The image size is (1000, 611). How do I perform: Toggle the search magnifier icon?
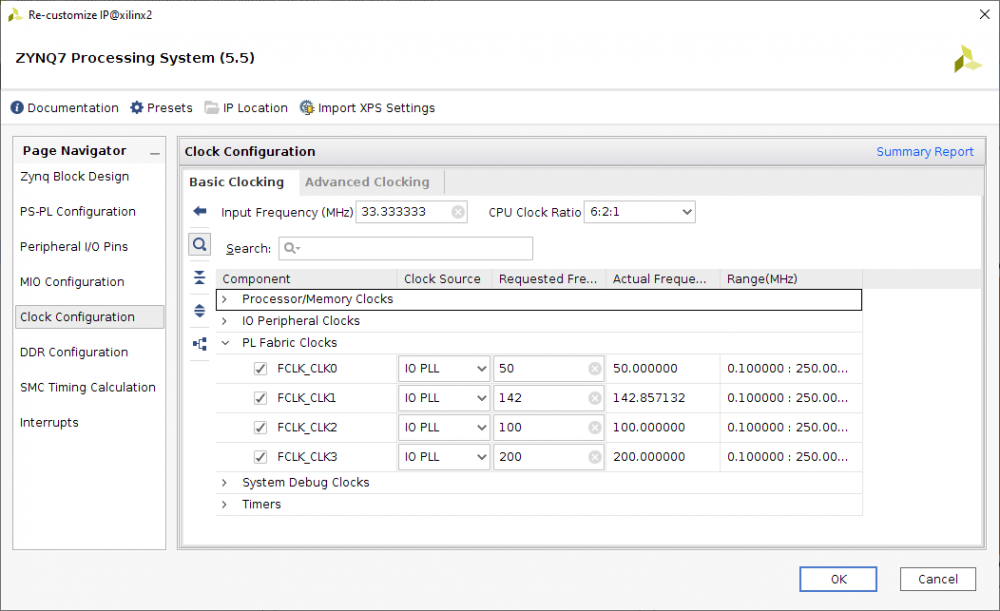[x=200, y=245]
